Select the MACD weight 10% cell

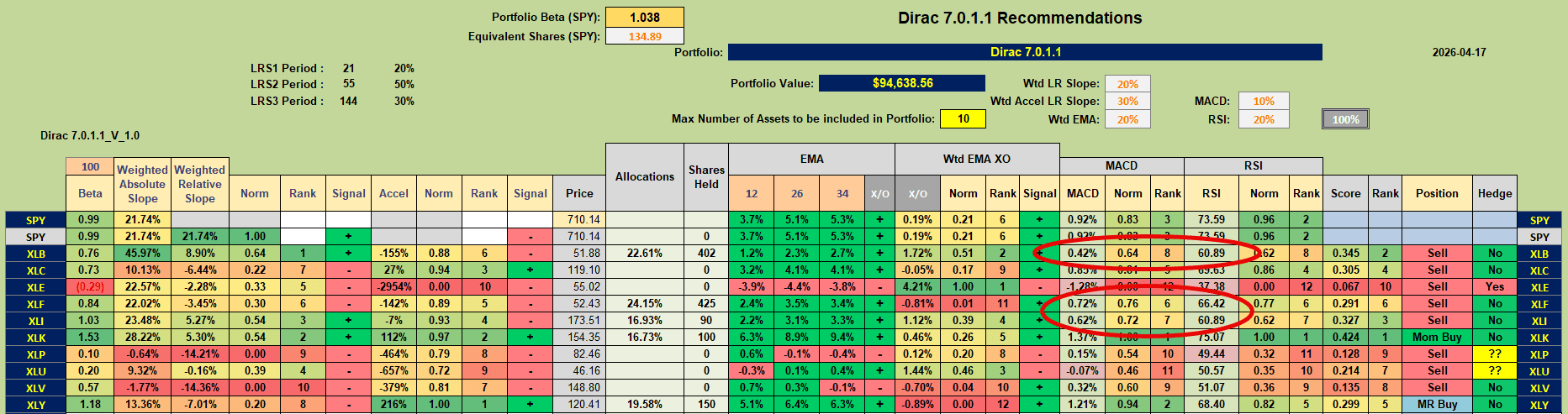[x=1264, y=101]
